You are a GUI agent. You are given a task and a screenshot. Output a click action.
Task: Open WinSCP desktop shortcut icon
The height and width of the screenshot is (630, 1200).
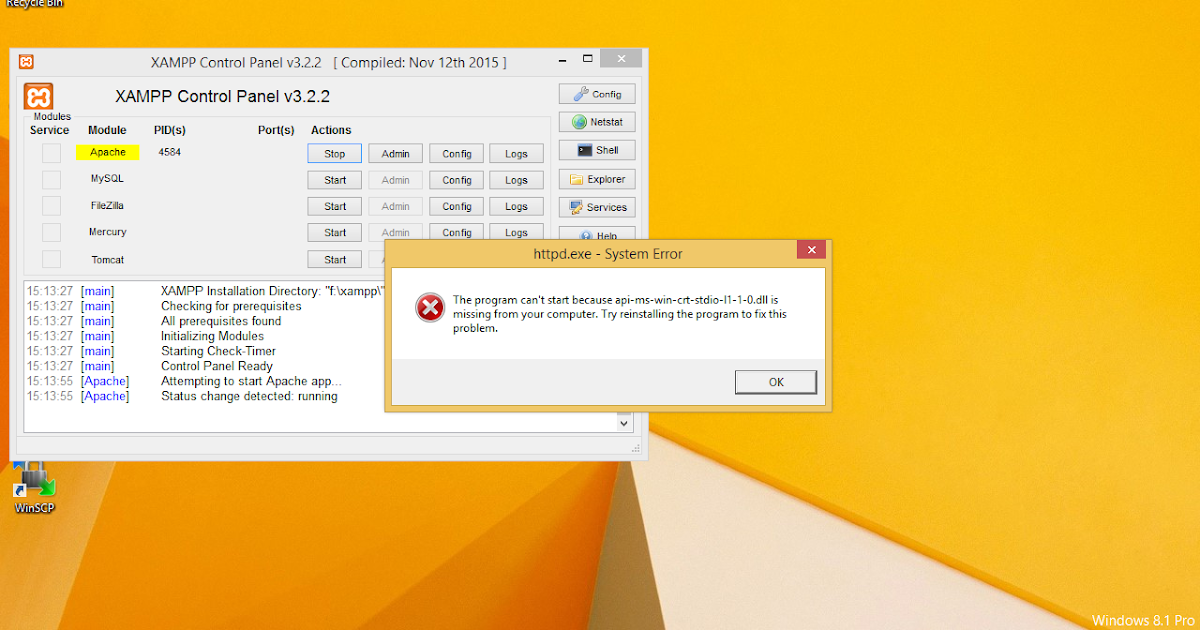pos(35,487)
